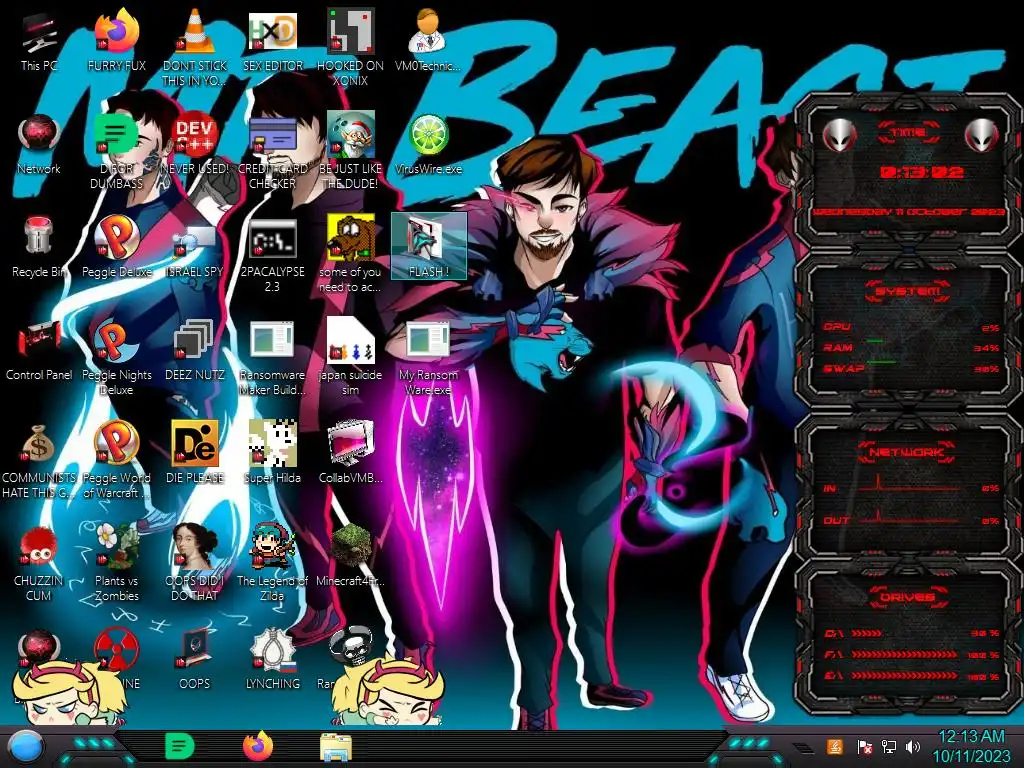Open the Ransomware Maker Build shortcut
This screenshot has height=768, width=1024.
[x=272, y=358]
